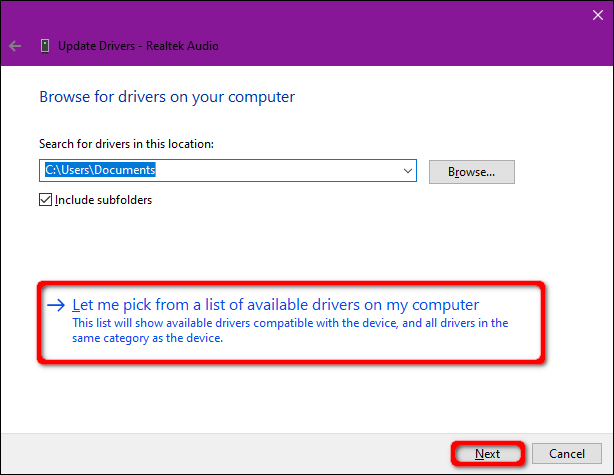Click the Search for drivers in this location label
This screenshot has height=475, width=614.
[x=126, y=144]
